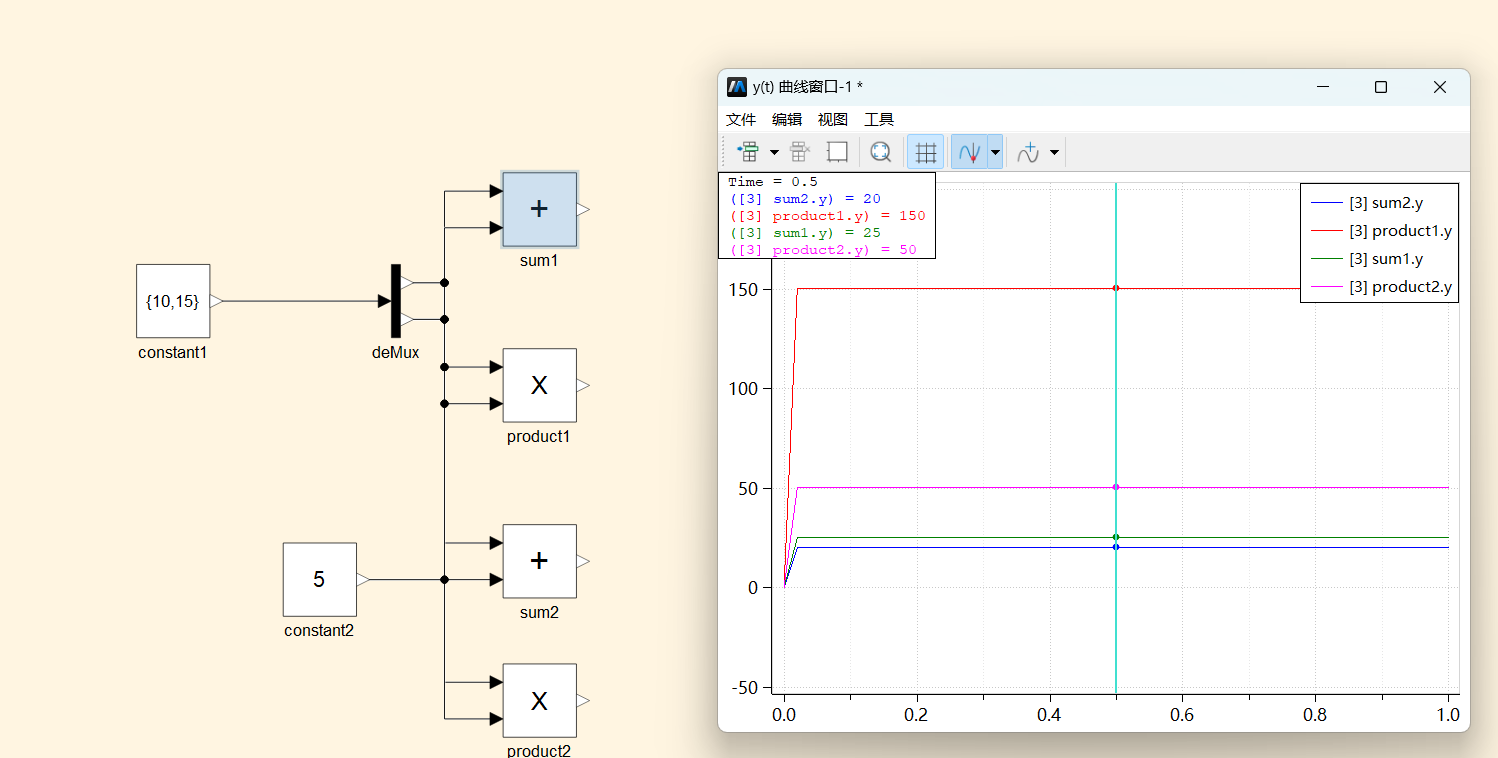Image resolution: width=1498 pixels, height=758 pixels.
Task: Open the 编辑 menu
Action: point(787,119)
